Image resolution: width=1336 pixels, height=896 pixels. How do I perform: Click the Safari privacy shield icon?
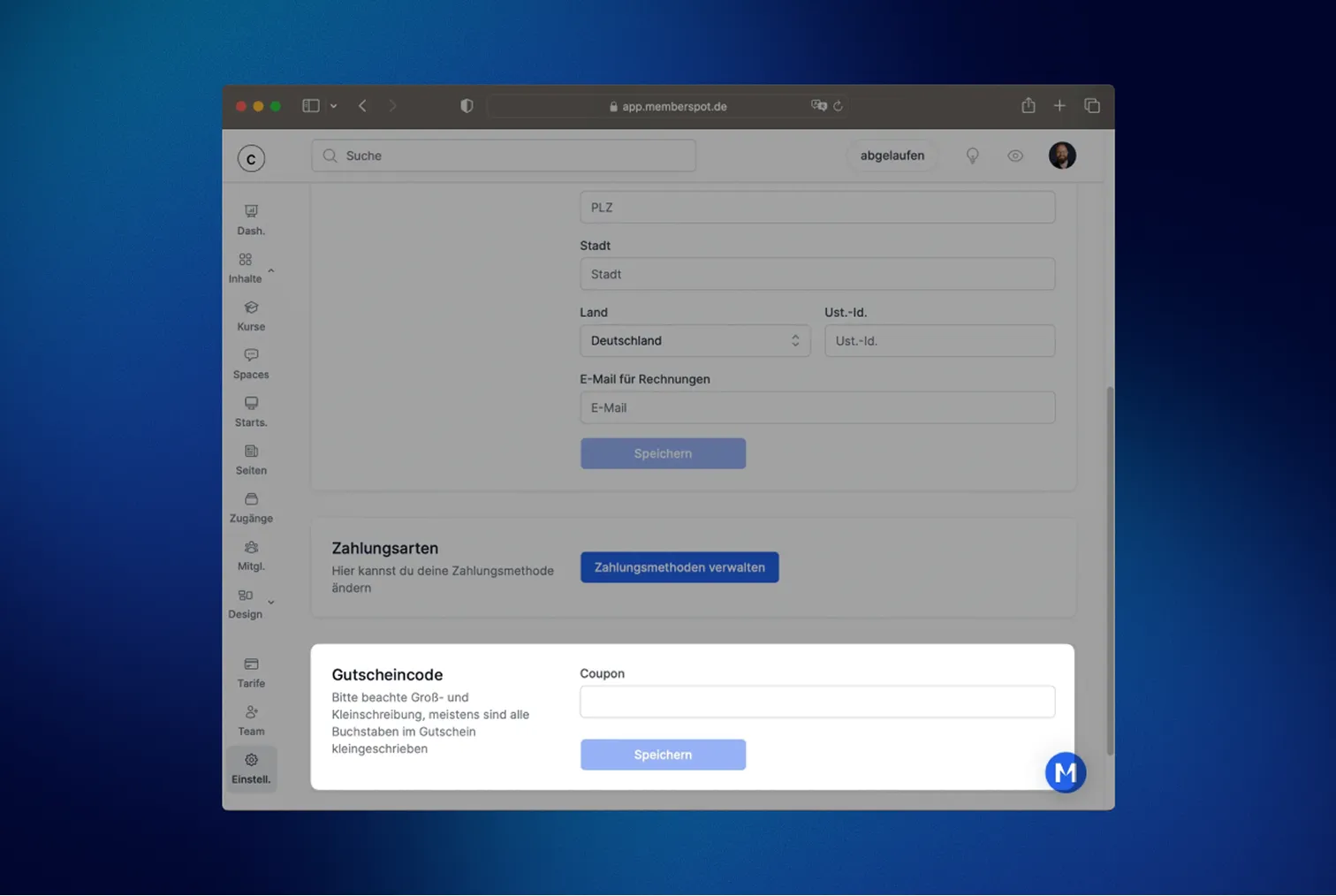point(467,106)
